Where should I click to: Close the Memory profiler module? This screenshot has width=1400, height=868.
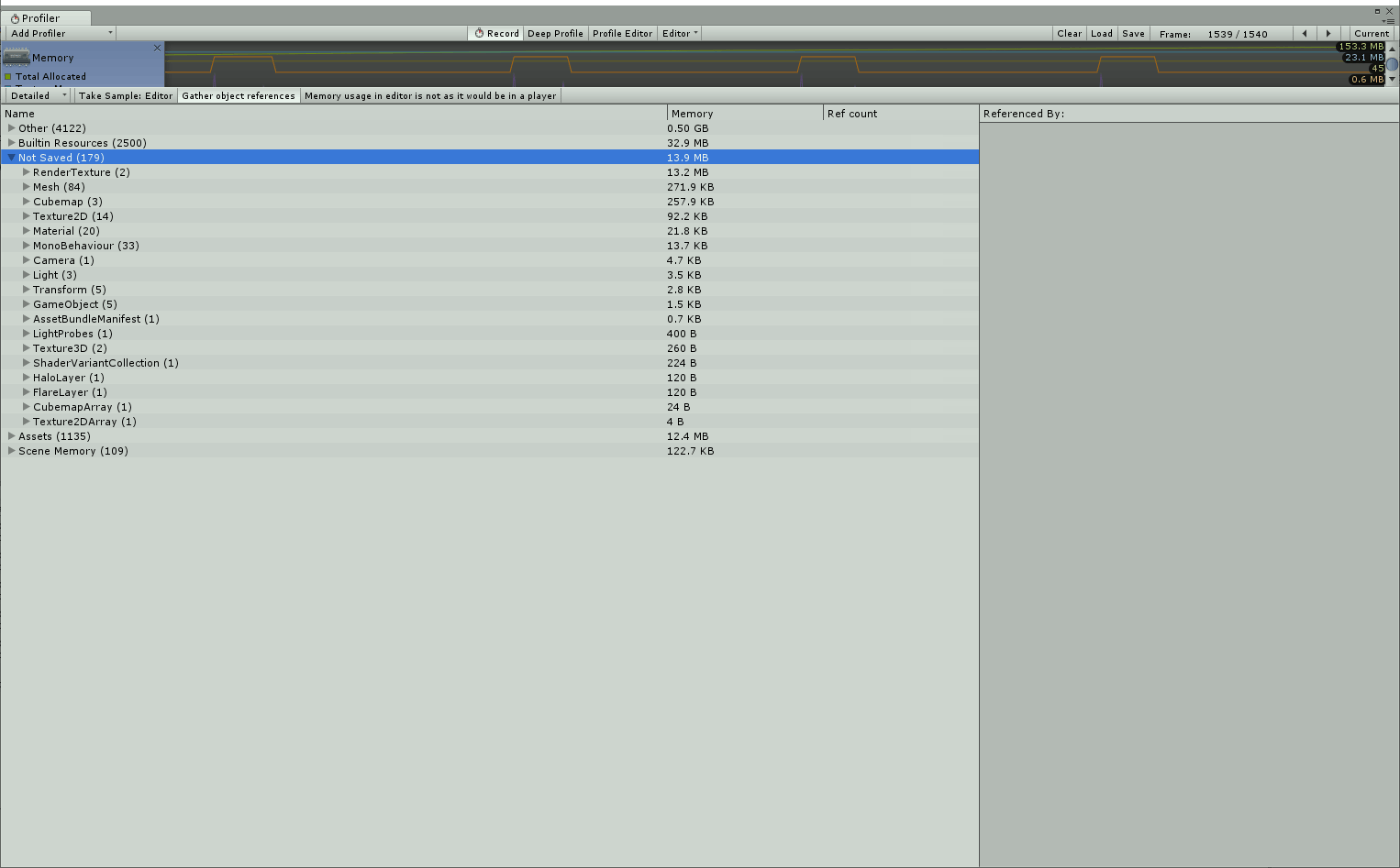point(157,48)
